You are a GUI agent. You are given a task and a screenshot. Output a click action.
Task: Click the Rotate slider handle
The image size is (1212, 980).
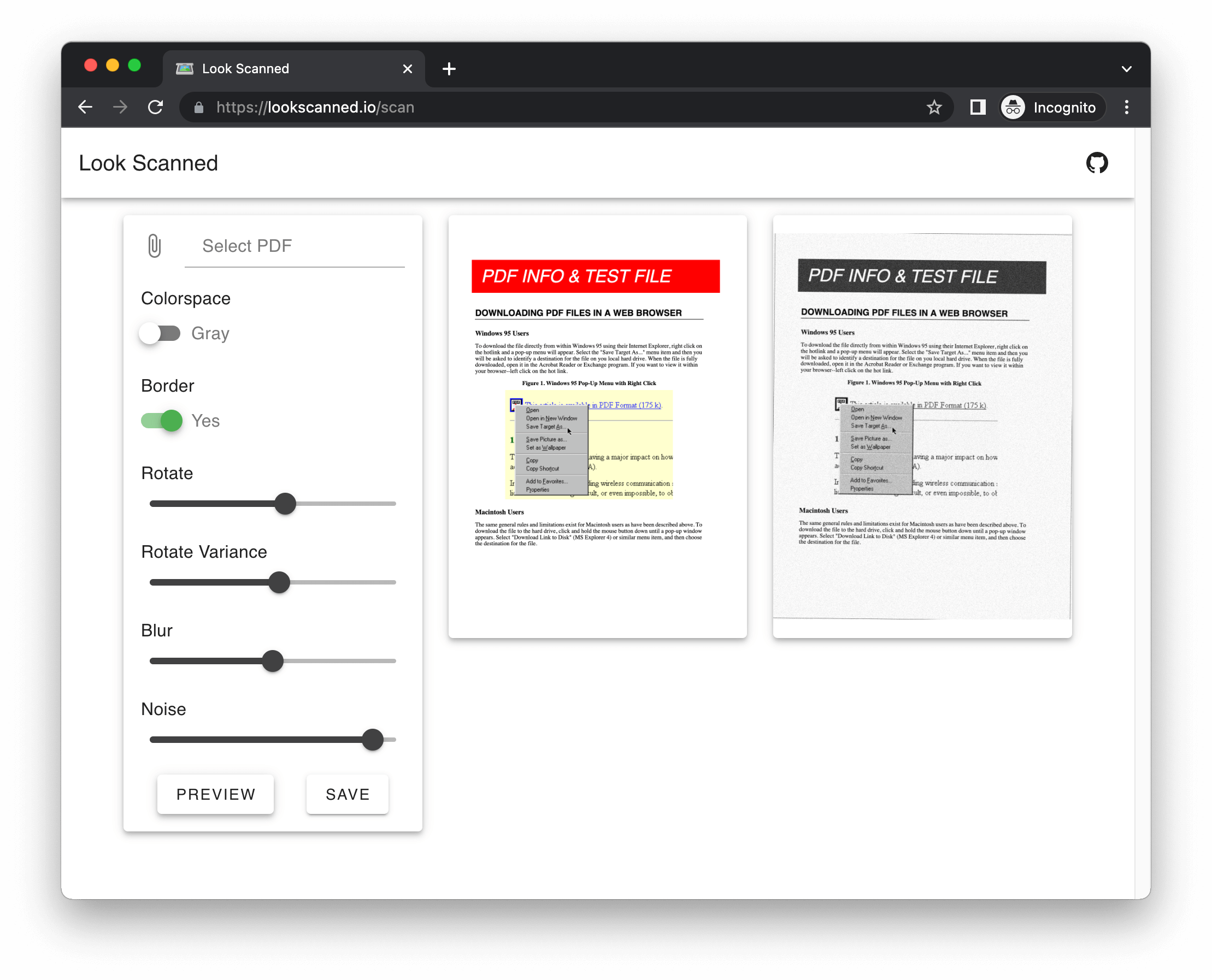[x=285, y=504]
